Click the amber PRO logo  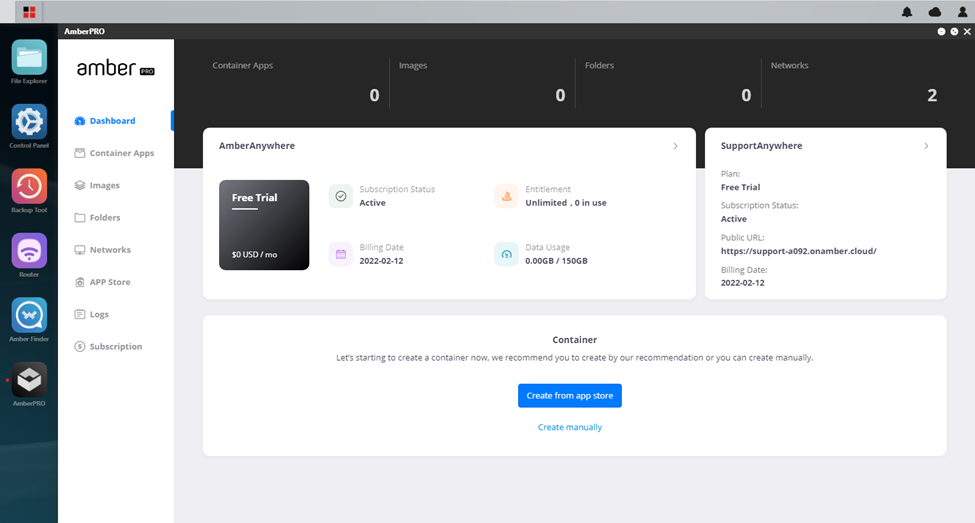pos(116,68)
